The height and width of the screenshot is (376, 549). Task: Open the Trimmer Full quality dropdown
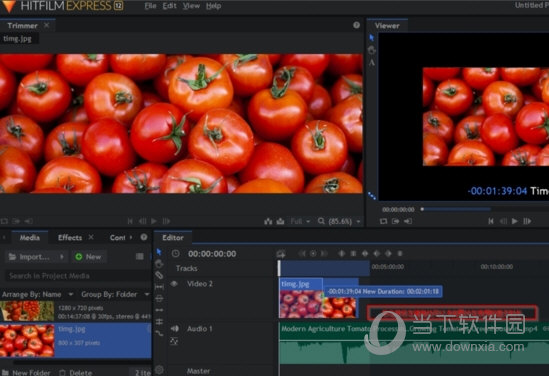pyautogui.click(x=300, y=221)
